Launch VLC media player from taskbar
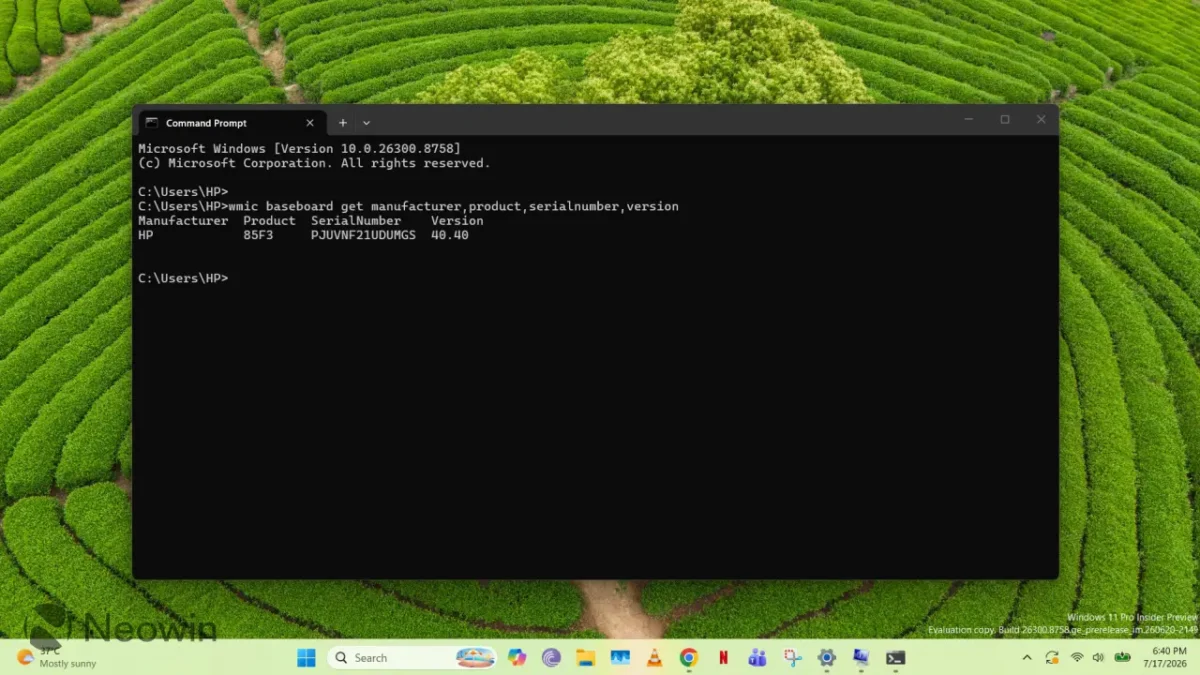This screenshot has height=675, width=1200. [x=654, y=657]
